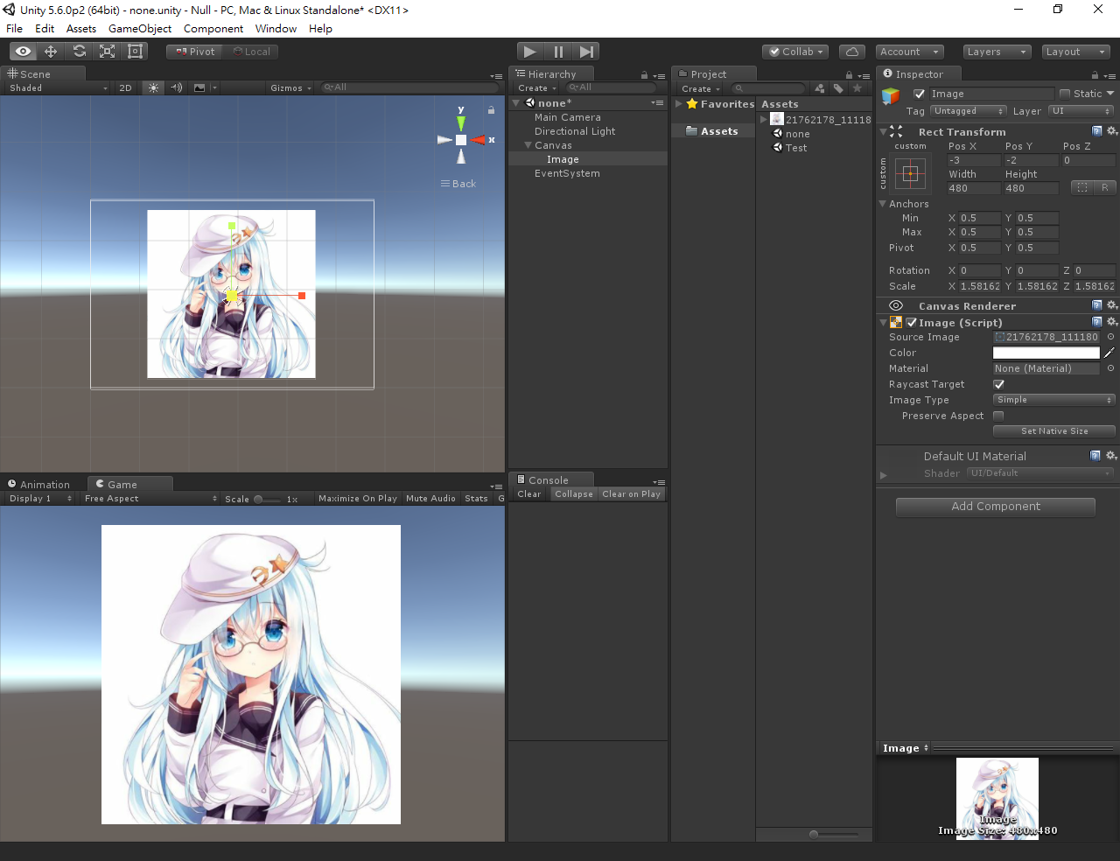
Task: Select the Hand tool
Action: [x=22, y=51]
